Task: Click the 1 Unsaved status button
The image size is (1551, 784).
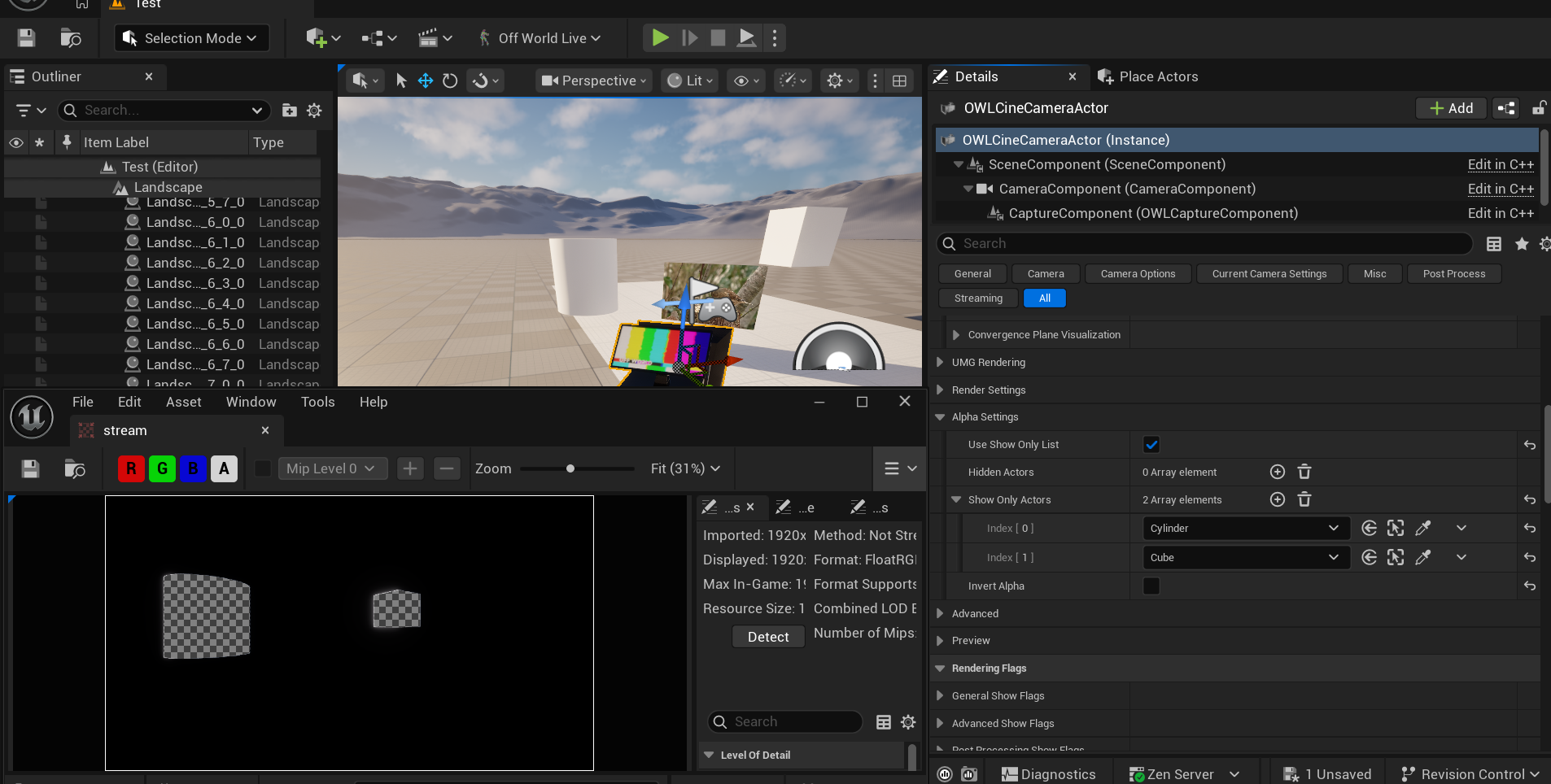Action: [x=1327, y=774]
